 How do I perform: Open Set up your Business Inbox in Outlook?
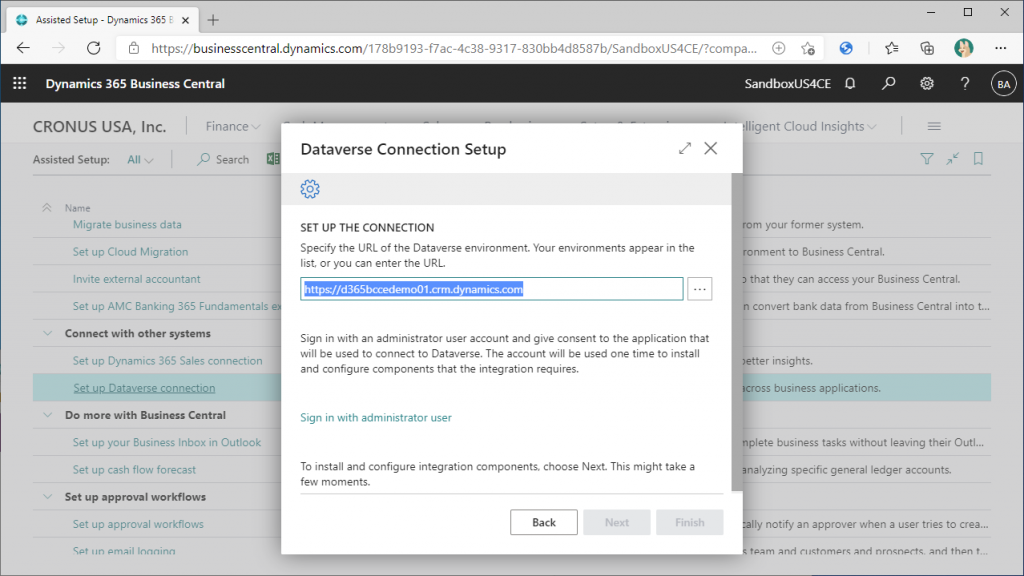[167, 442]
